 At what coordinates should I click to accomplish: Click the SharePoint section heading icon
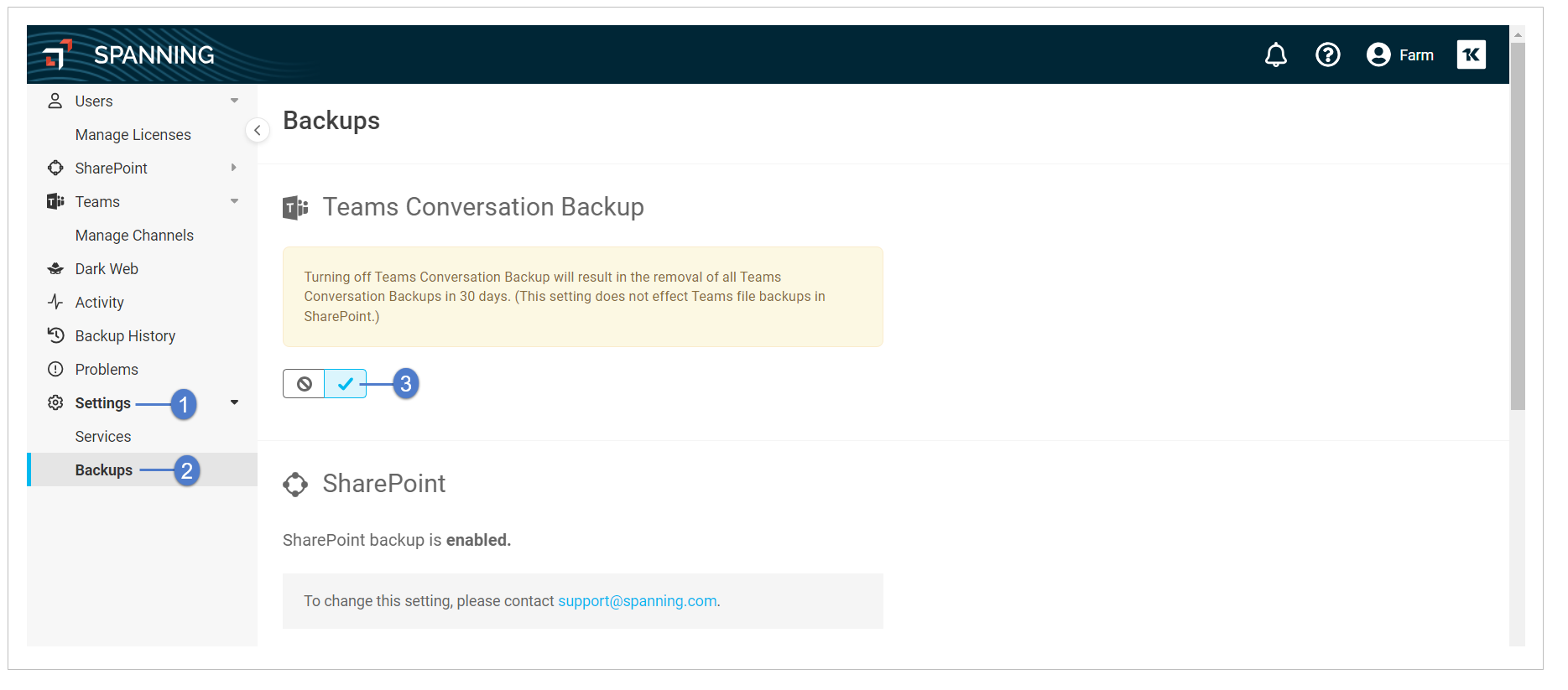coord(295,484)
